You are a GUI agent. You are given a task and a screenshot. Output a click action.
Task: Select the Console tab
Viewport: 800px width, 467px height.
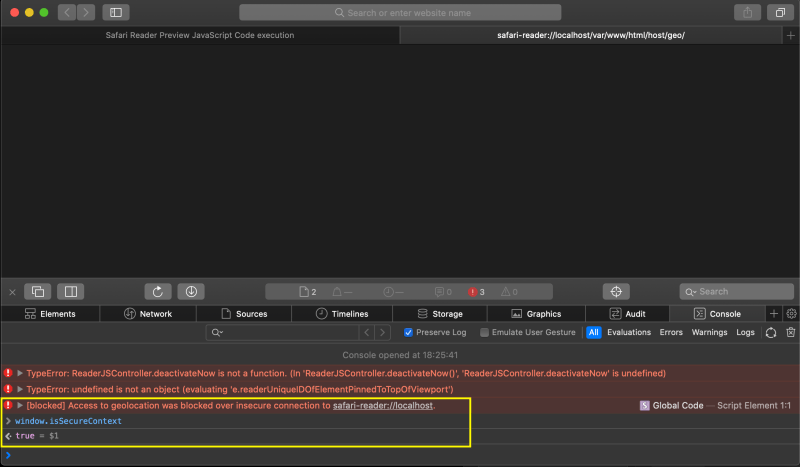point(717,314)
